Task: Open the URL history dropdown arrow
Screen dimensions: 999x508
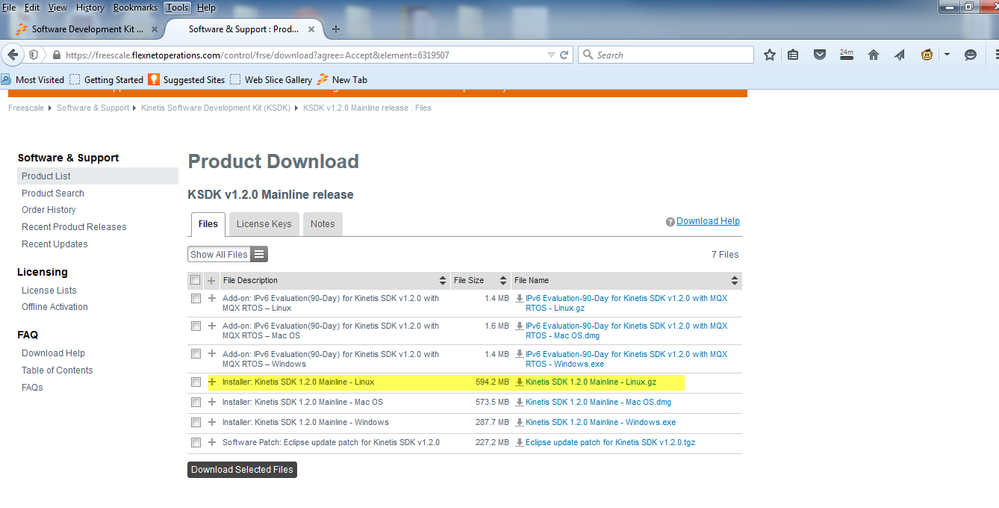Action: [x=551, y=55]
